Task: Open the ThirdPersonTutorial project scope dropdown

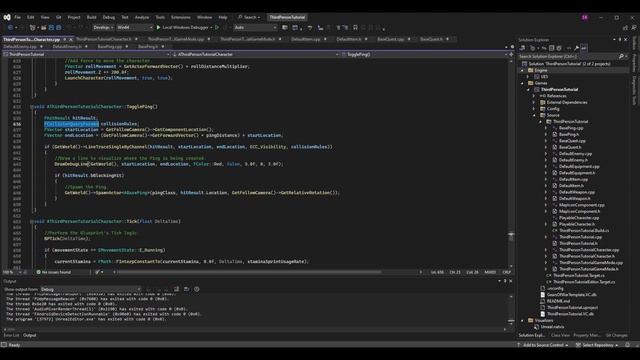Action: (86, 54)
